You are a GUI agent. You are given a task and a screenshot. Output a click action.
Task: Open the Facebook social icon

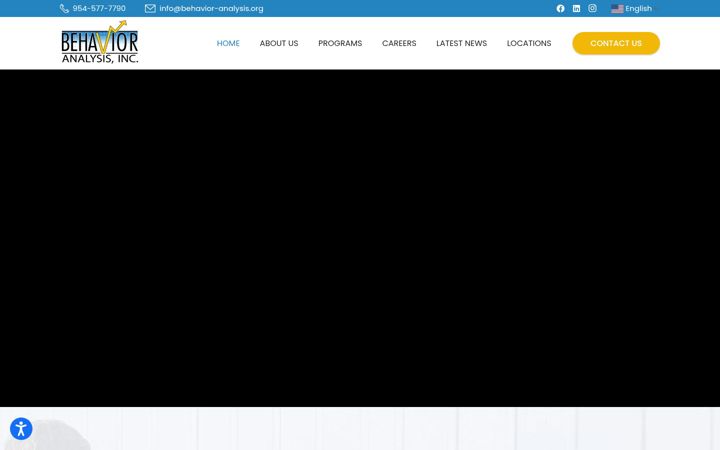pos(560,8)
